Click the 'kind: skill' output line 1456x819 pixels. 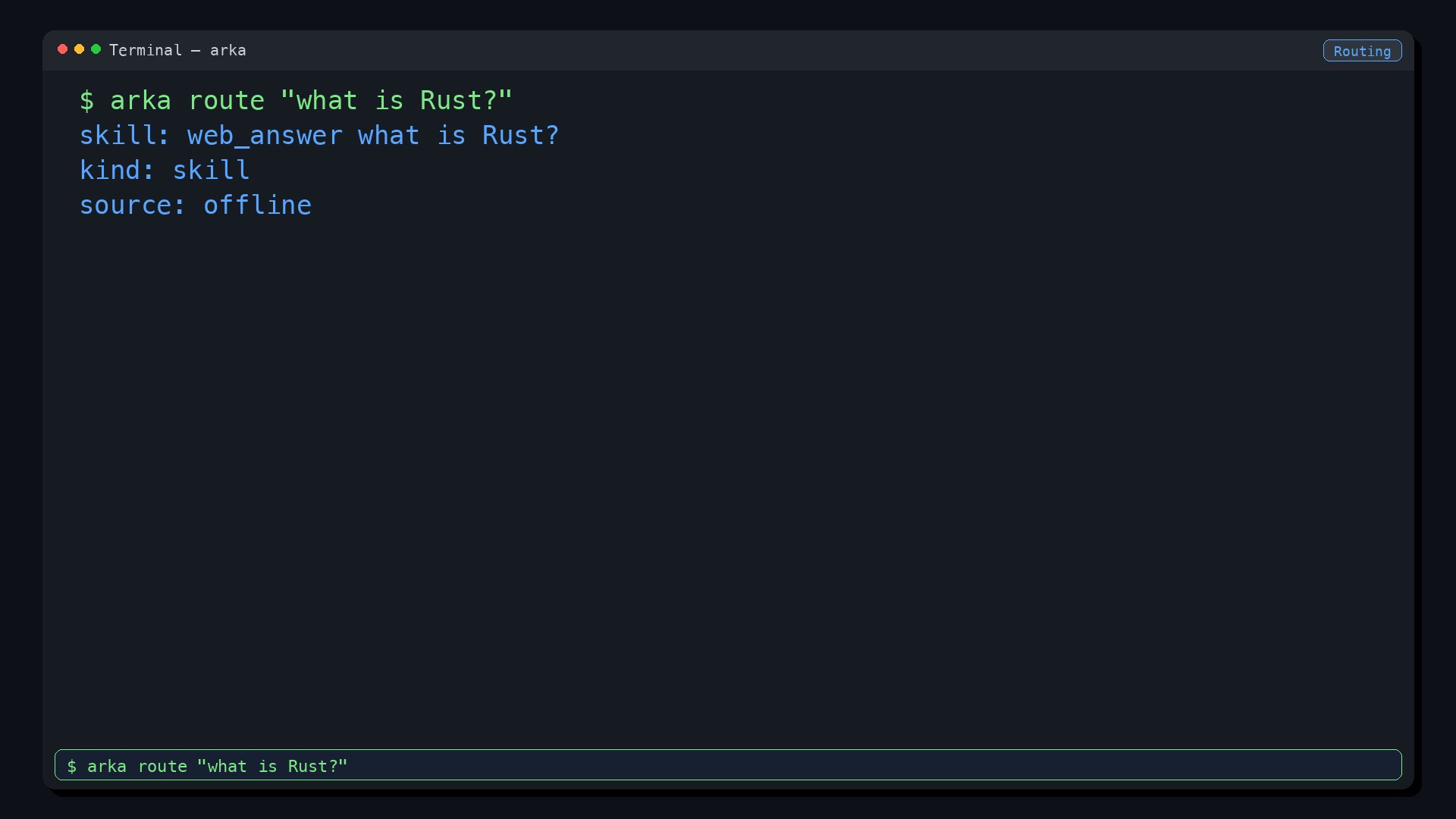tap(165, 170)
